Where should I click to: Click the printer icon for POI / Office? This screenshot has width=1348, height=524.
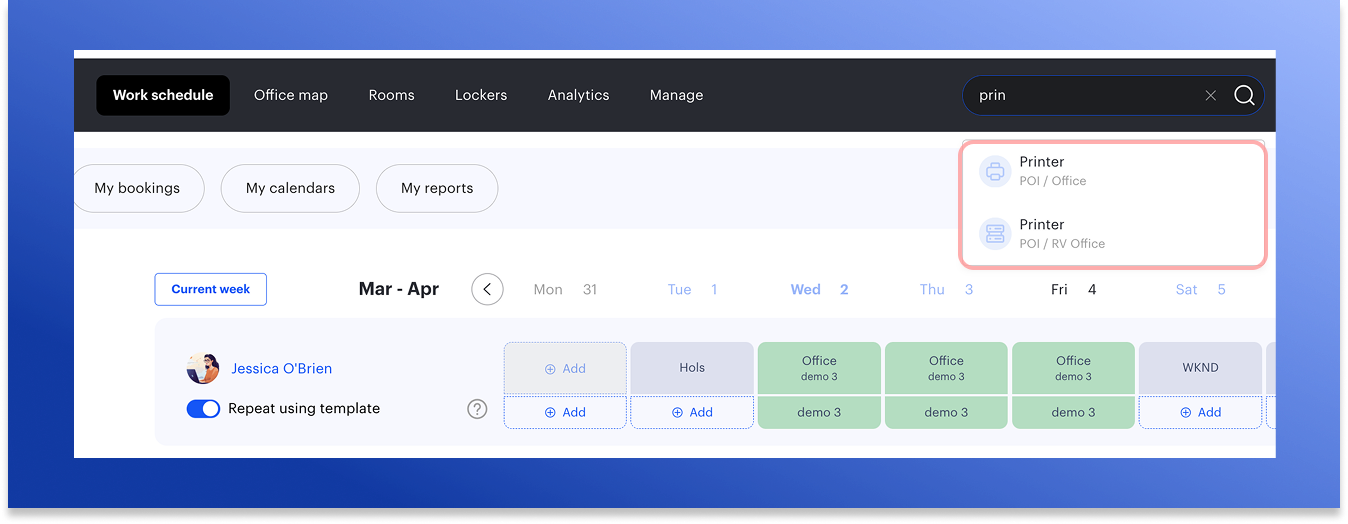(x=995, y=171)
